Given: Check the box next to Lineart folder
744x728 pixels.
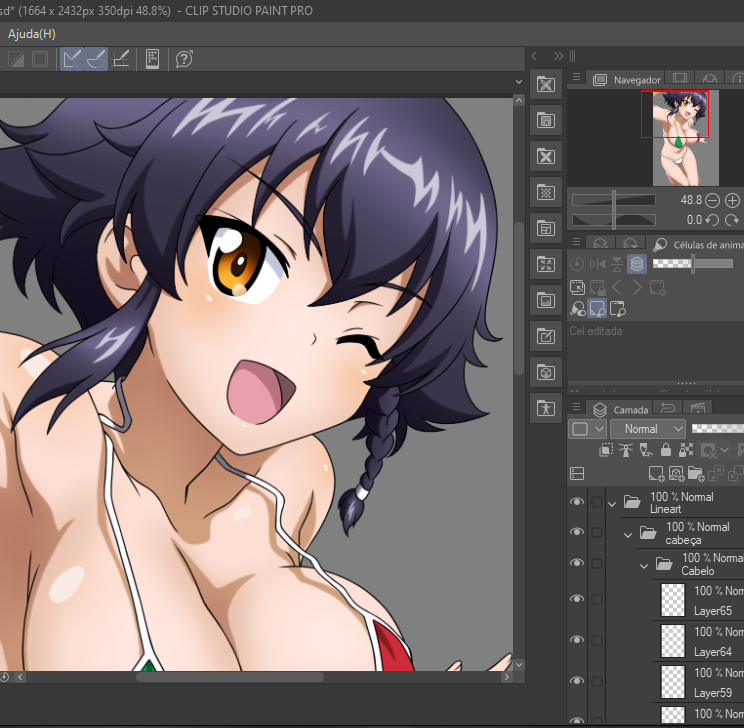Looking at the screenshot, I should [597, 502].
